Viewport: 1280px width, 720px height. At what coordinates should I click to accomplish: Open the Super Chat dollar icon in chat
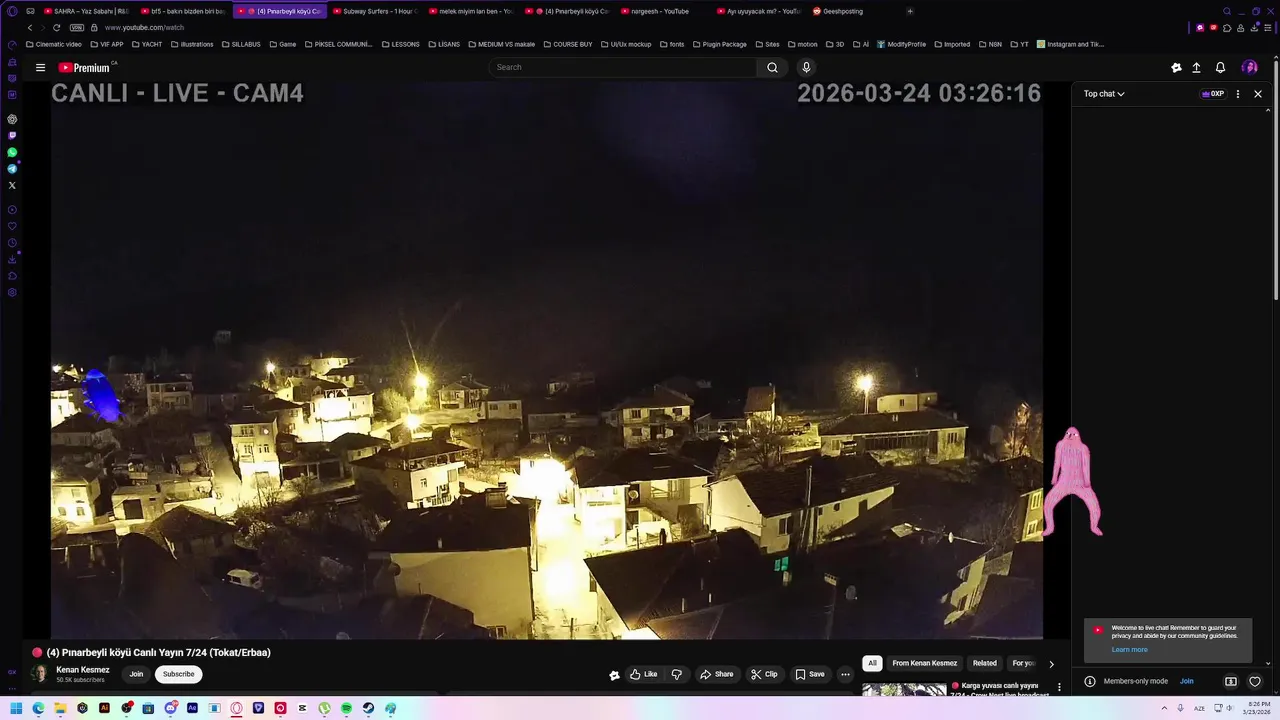1231,681
